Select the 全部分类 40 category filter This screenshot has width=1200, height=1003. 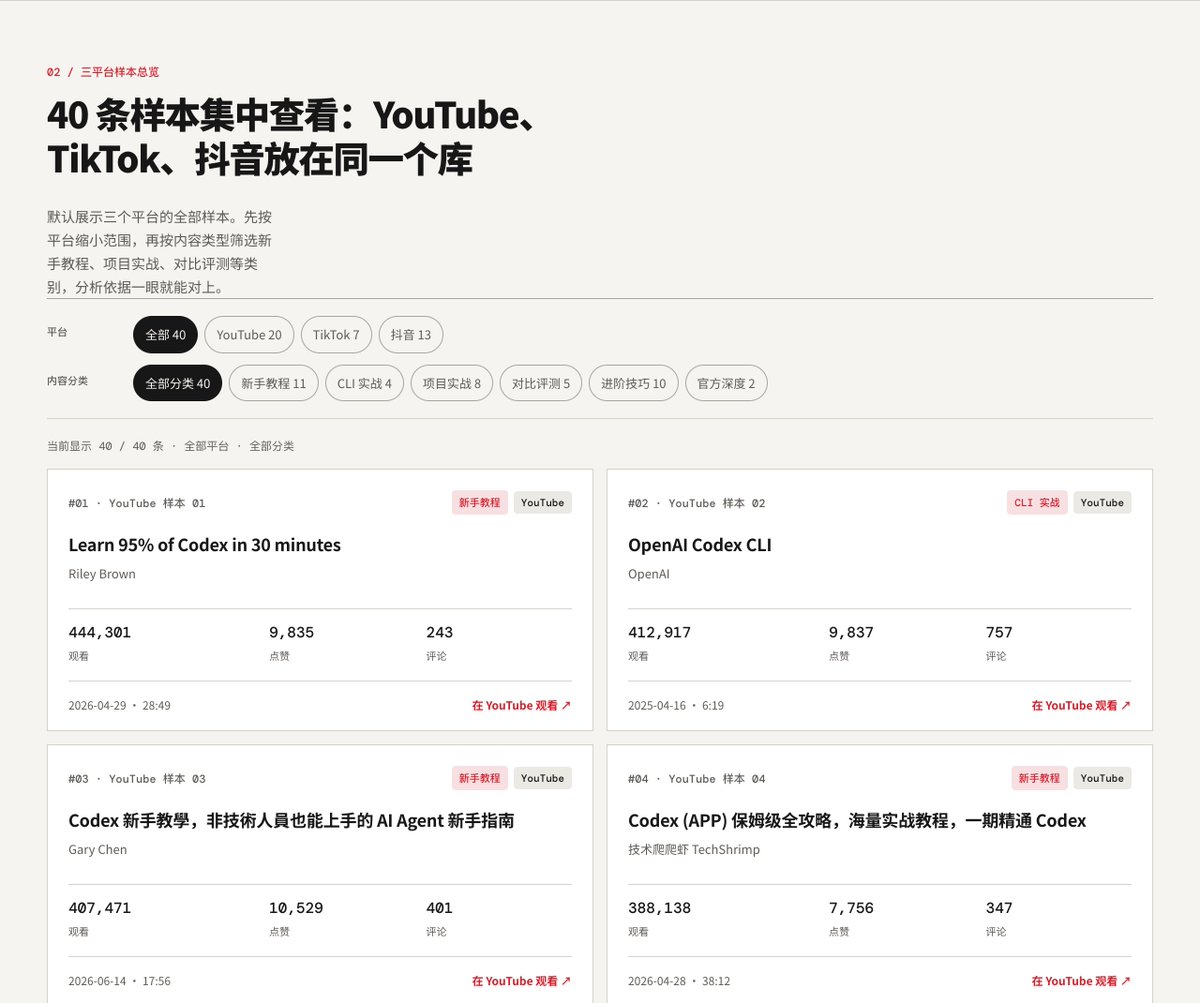[177, 383]
